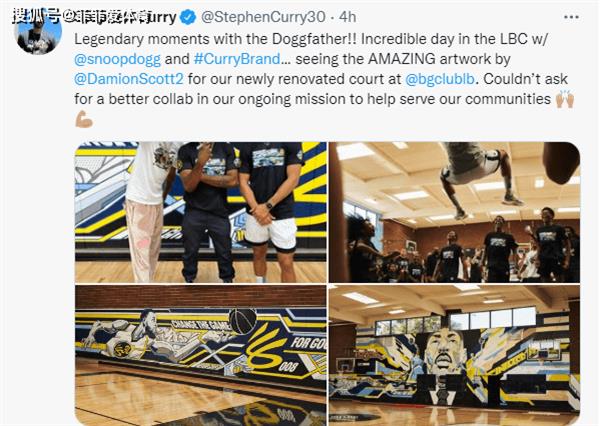
Task: Open photo of yellow and blue wall mural
Action: (201, 355)
